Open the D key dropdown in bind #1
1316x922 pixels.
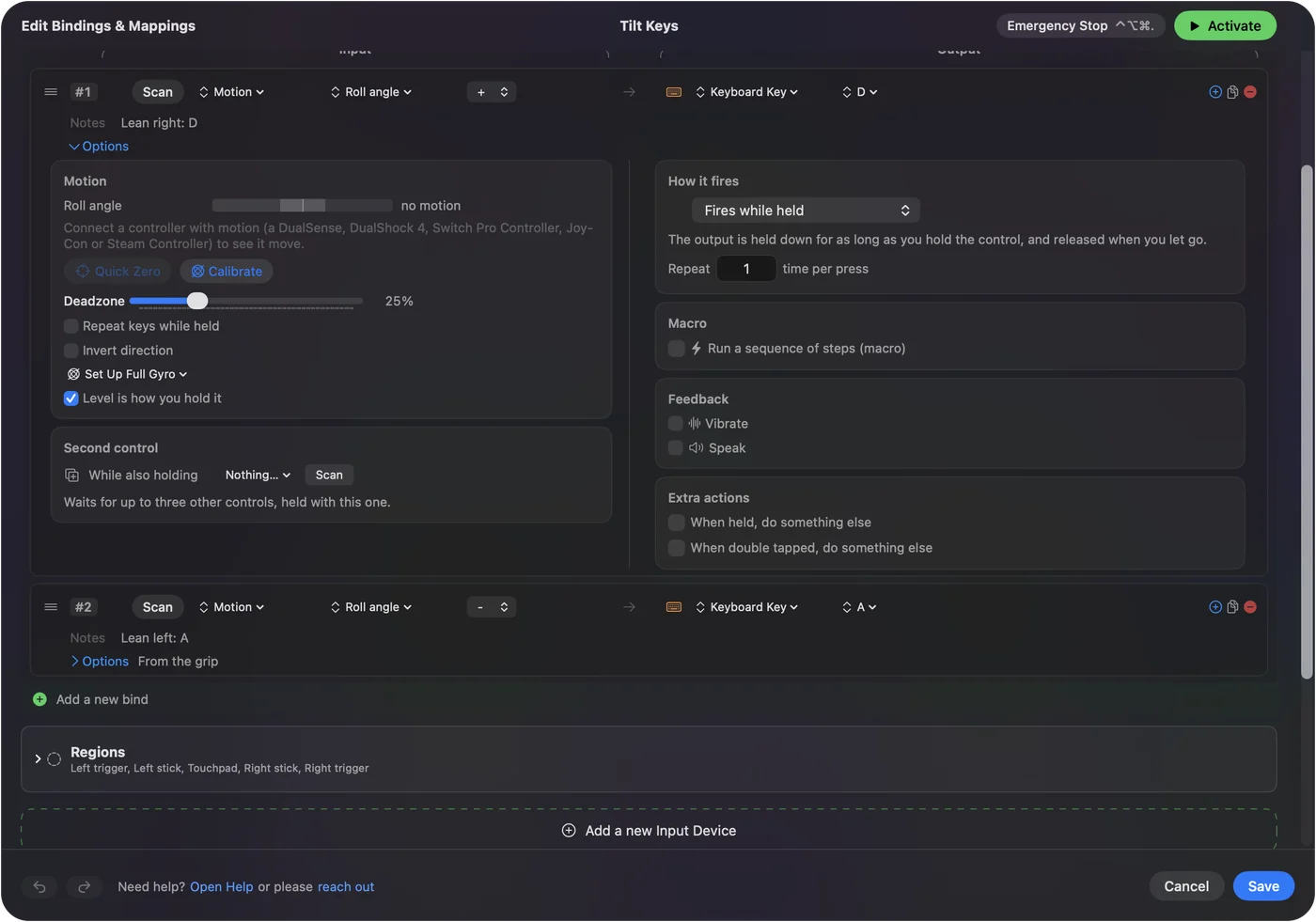(860, 92)
